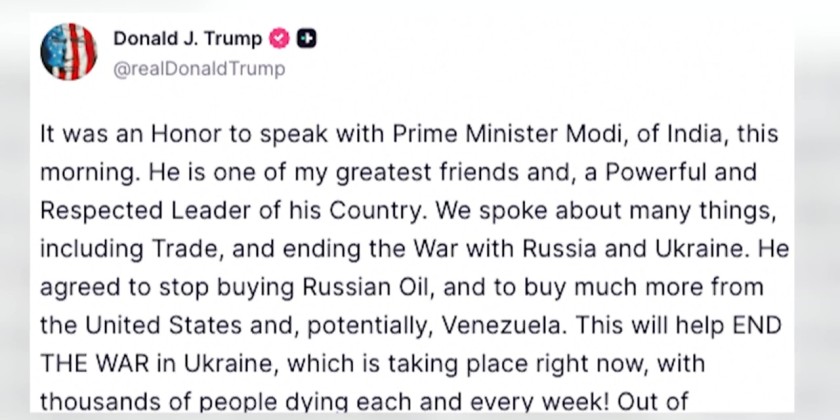The image size is (840, 420).
Task: Click the purple verified badge icon
Action: (x=280, y=39)
